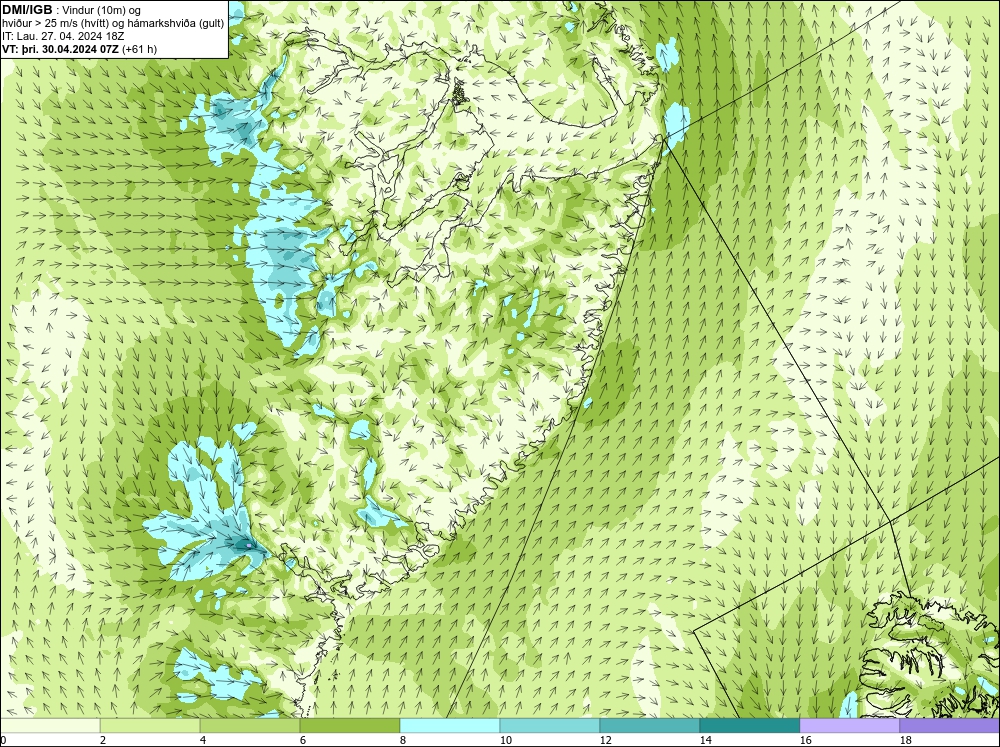
Task: Click the 6–8 m/s dark green legend swatch
Action: tap(350, 725)
